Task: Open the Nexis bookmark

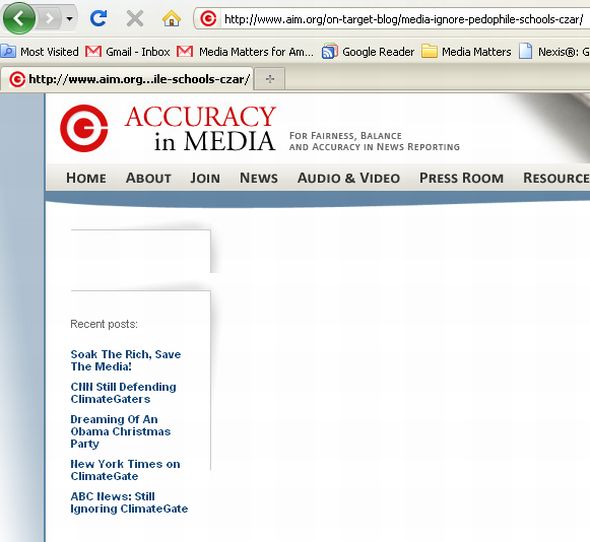Action: [x=554, y=52]
